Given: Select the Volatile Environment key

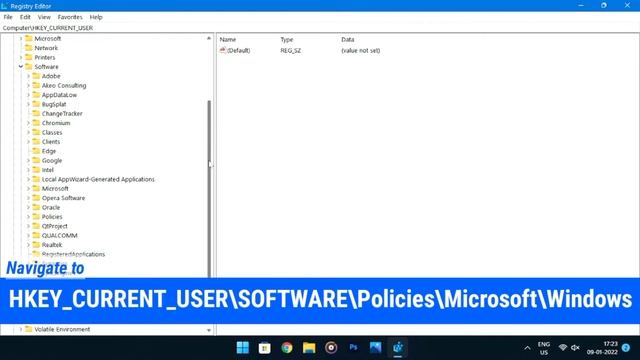Looking at the screenshot, I should tap(62, 329).
